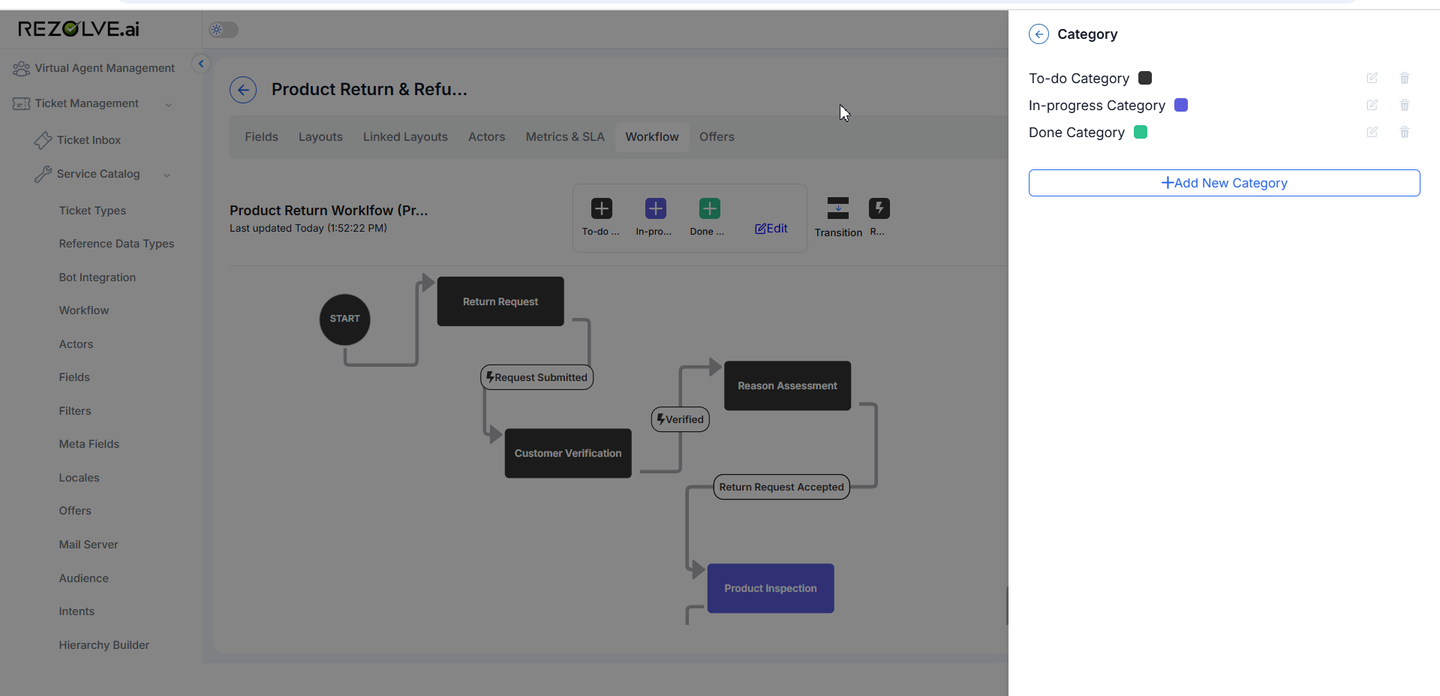This screenshot has width=1440, height=696.
Task: Click Return Request Accepted transition label
Action: 782,487
